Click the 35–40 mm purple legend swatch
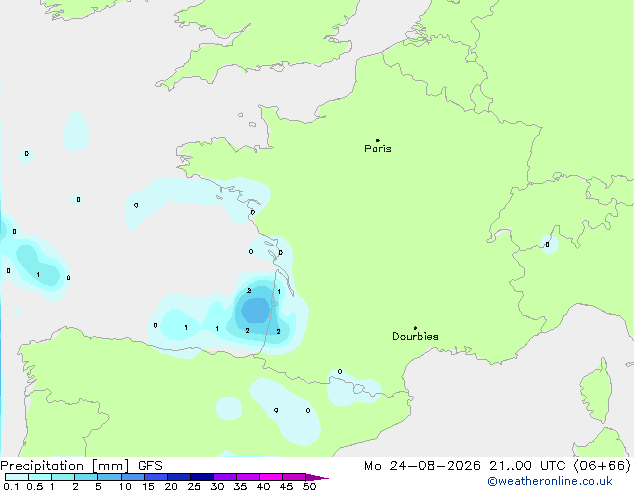This screenshot has height=490, width=634. (248, 477)
